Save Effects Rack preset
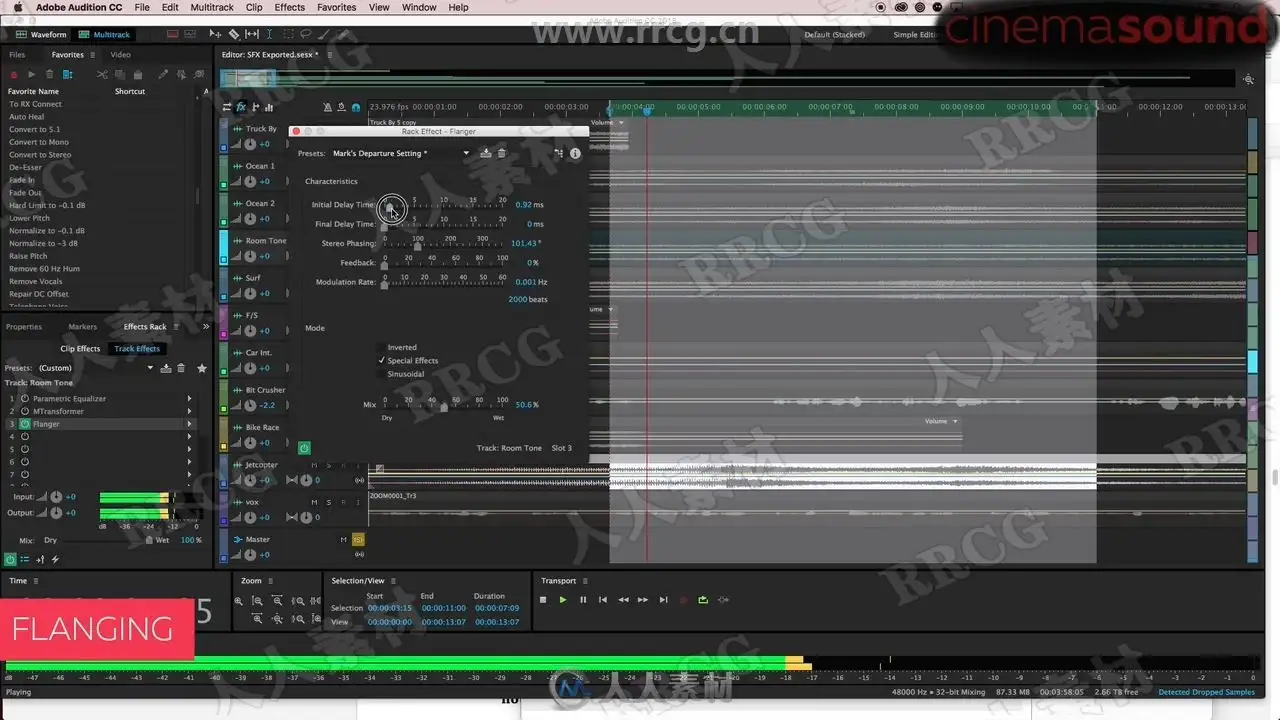The width and height of the screenshot is (1280, 720). click(165, 368)
